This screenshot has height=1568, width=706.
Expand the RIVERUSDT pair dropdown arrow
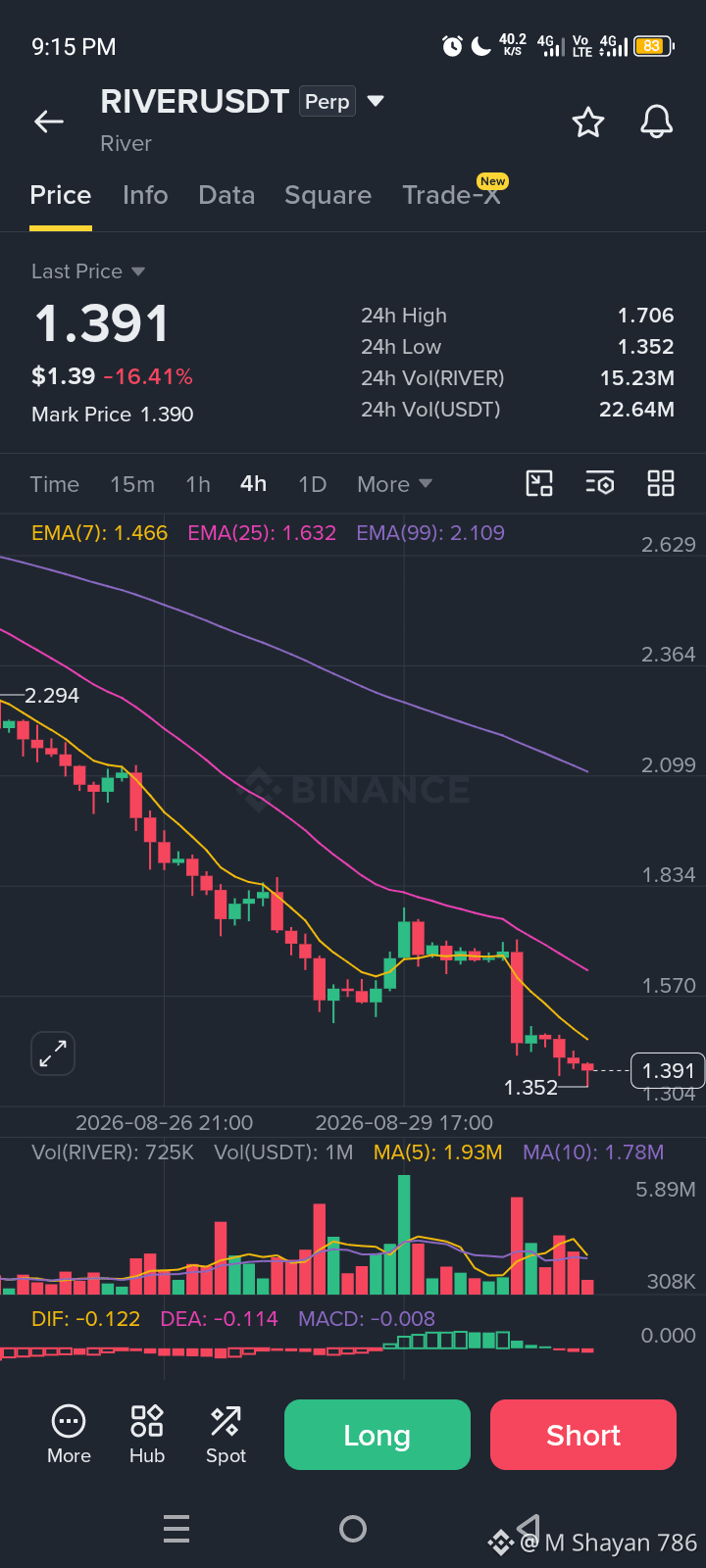(376, 101)
